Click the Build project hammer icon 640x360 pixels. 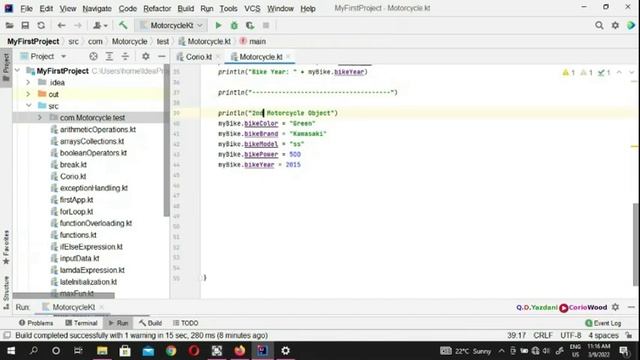click(x=123, y=25)
